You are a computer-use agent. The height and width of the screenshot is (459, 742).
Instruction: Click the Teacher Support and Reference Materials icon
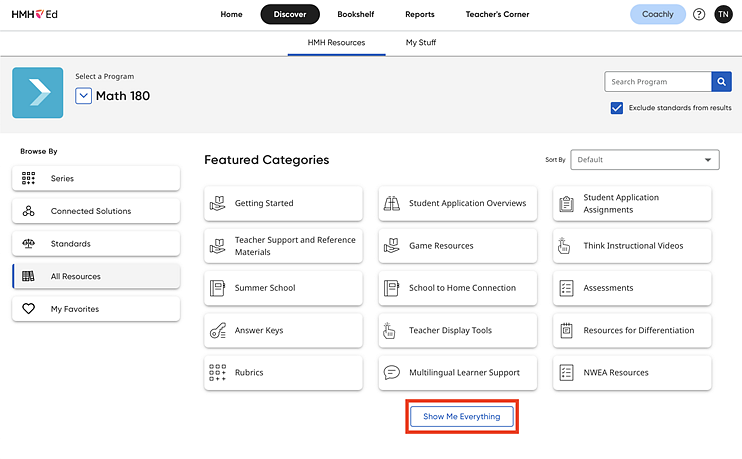tap(218, 246)
